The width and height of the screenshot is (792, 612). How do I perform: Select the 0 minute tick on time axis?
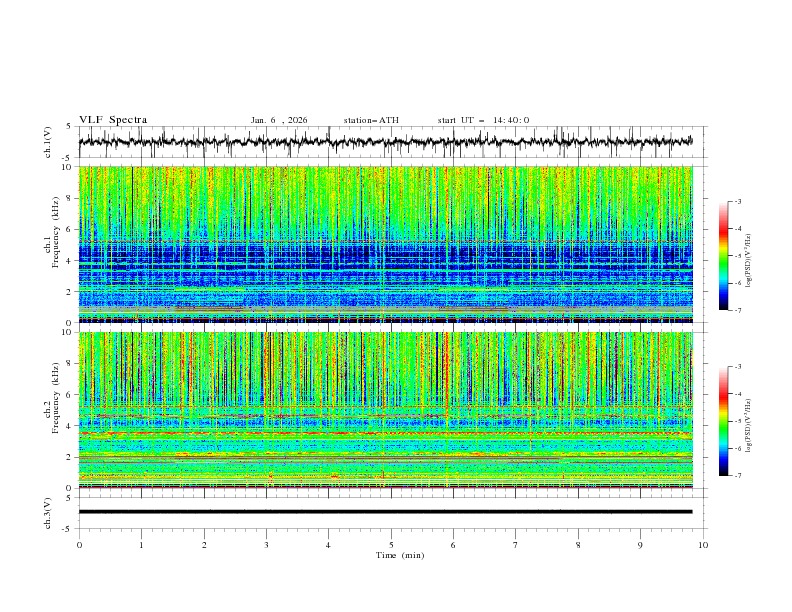click(x=79, y=545)
